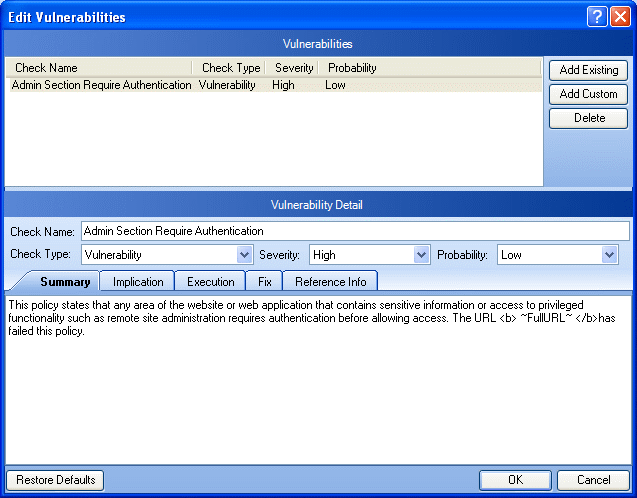Viewport: 637px width, 498px height.
Task: Open the Check Type dropdown
Action: point(244,255)
